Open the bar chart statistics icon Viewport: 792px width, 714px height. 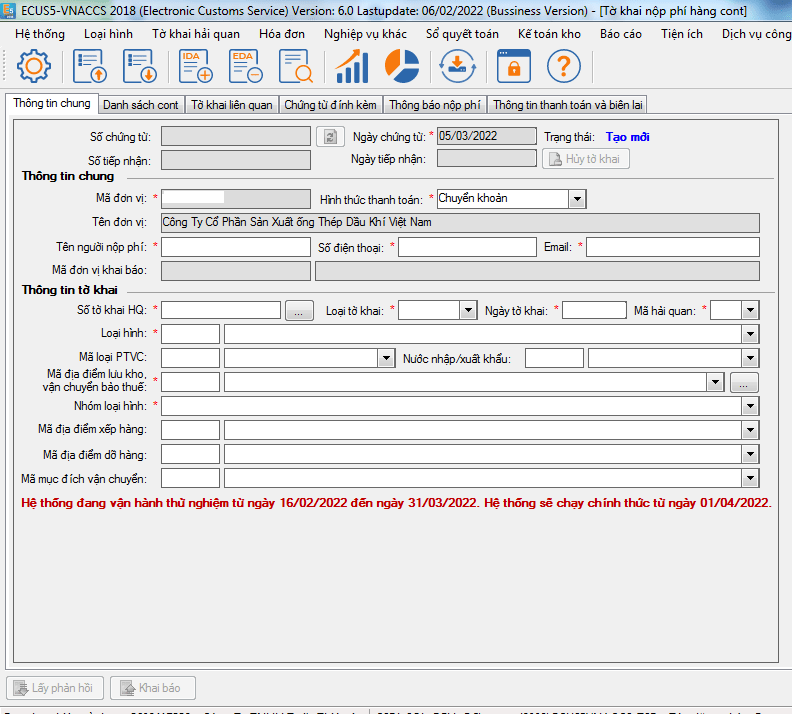tap(351, 68)
